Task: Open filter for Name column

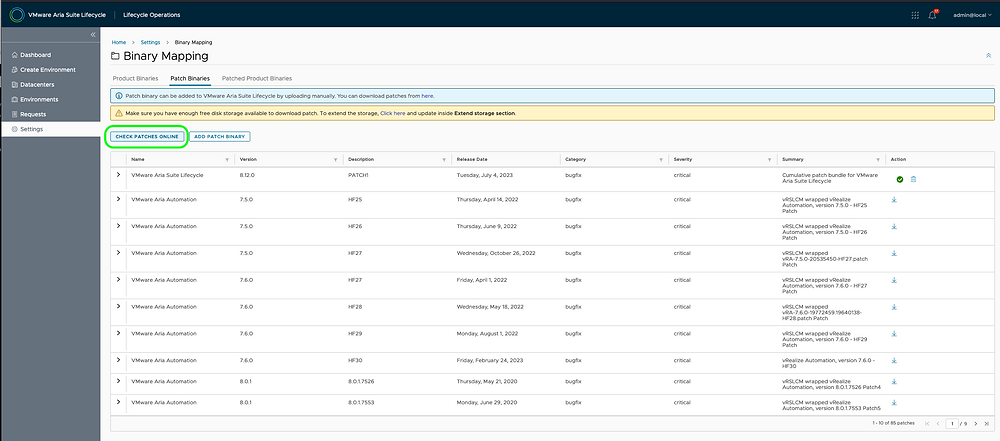Action: (227, 160)
